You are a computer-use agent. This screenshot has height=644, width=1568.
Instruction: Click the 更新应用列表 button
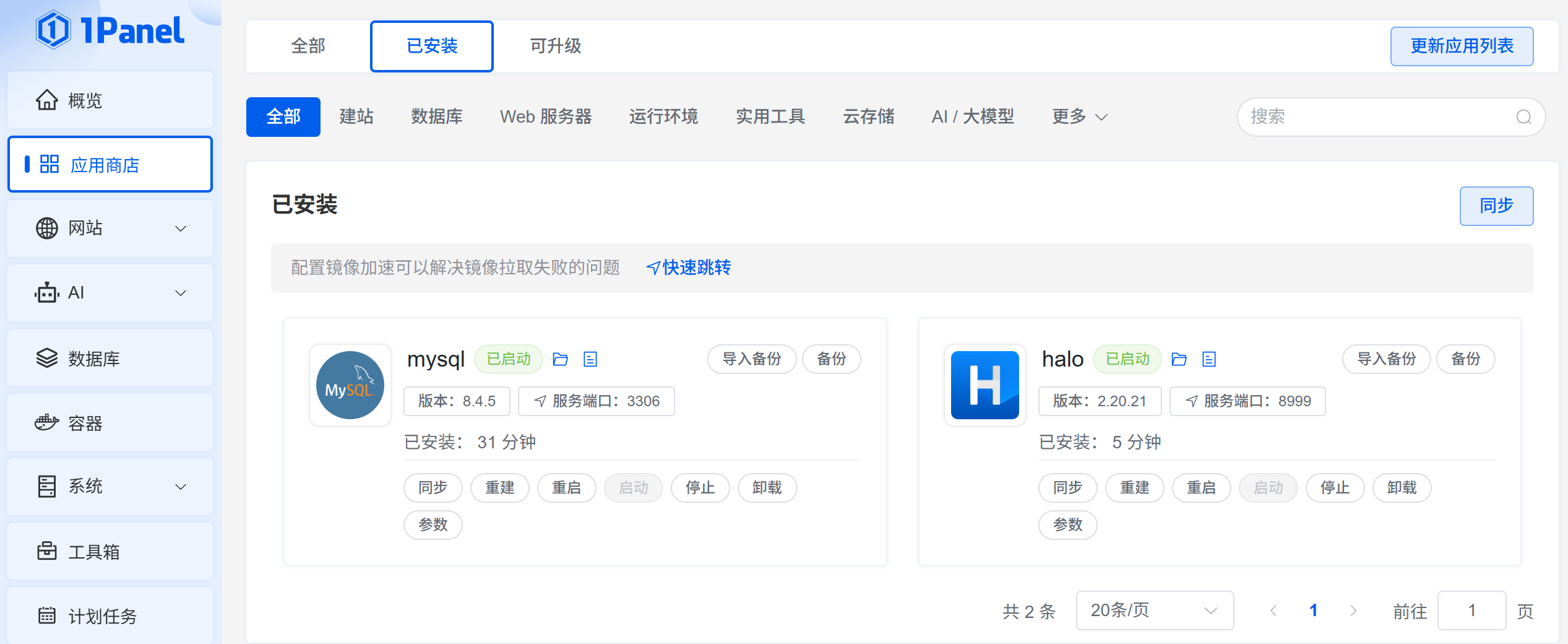[1462, 46]
